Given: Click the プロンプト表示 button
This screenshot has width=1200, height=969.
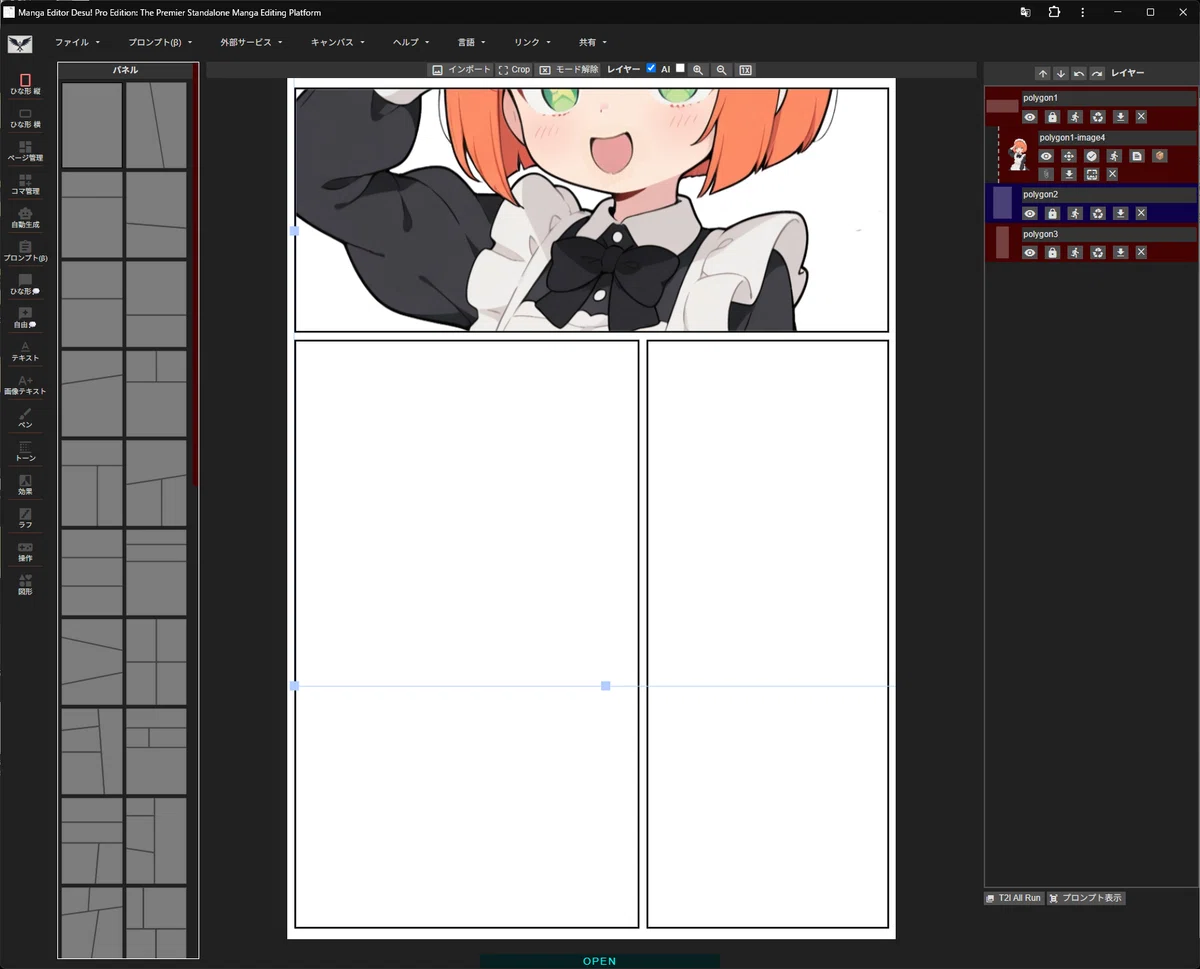Looking at the screenshot, I should [x=1086, y=898].
